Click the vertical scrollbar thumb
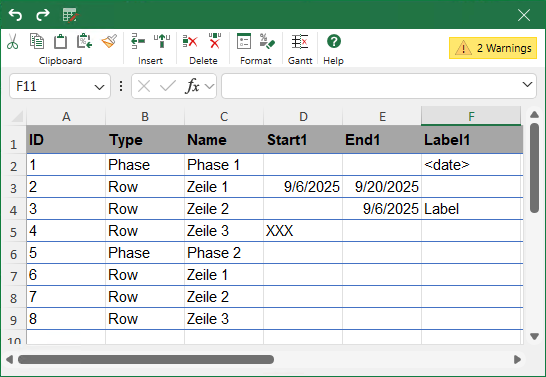 coord(535,167)
